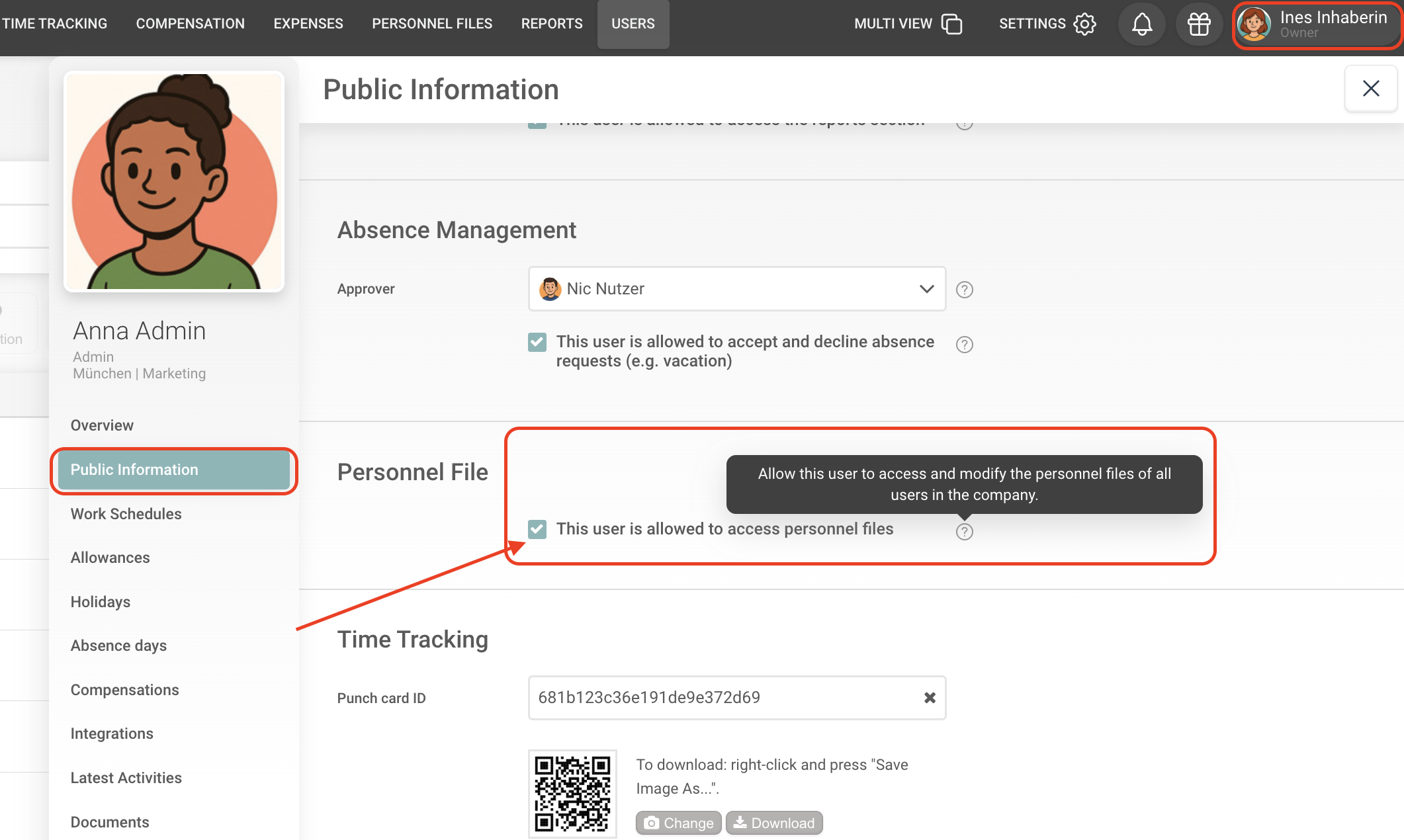Open the Time Tracking menu

[55, 24]
